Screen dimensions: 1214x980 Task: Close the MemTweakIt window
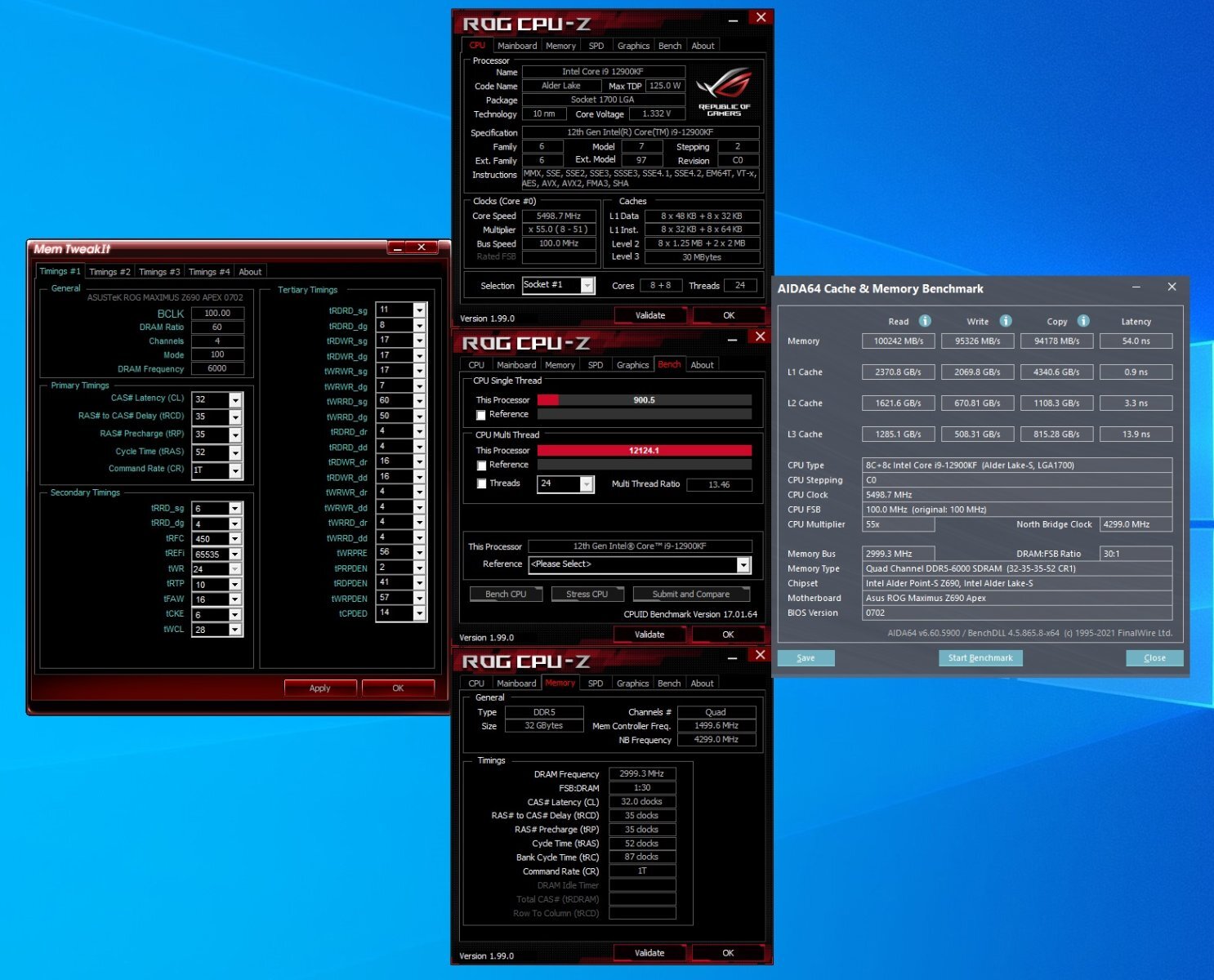click(422, 247)
